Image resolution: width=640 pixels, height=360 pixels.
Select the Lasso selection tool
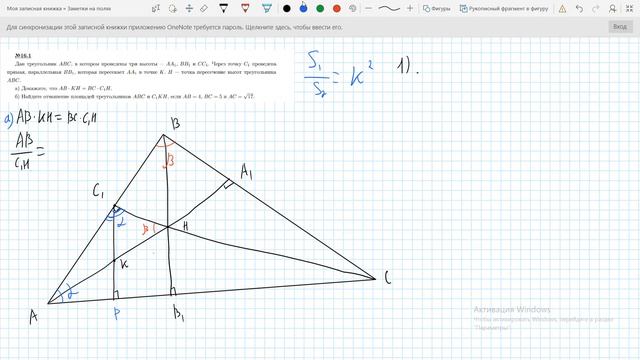click(173, 8)
